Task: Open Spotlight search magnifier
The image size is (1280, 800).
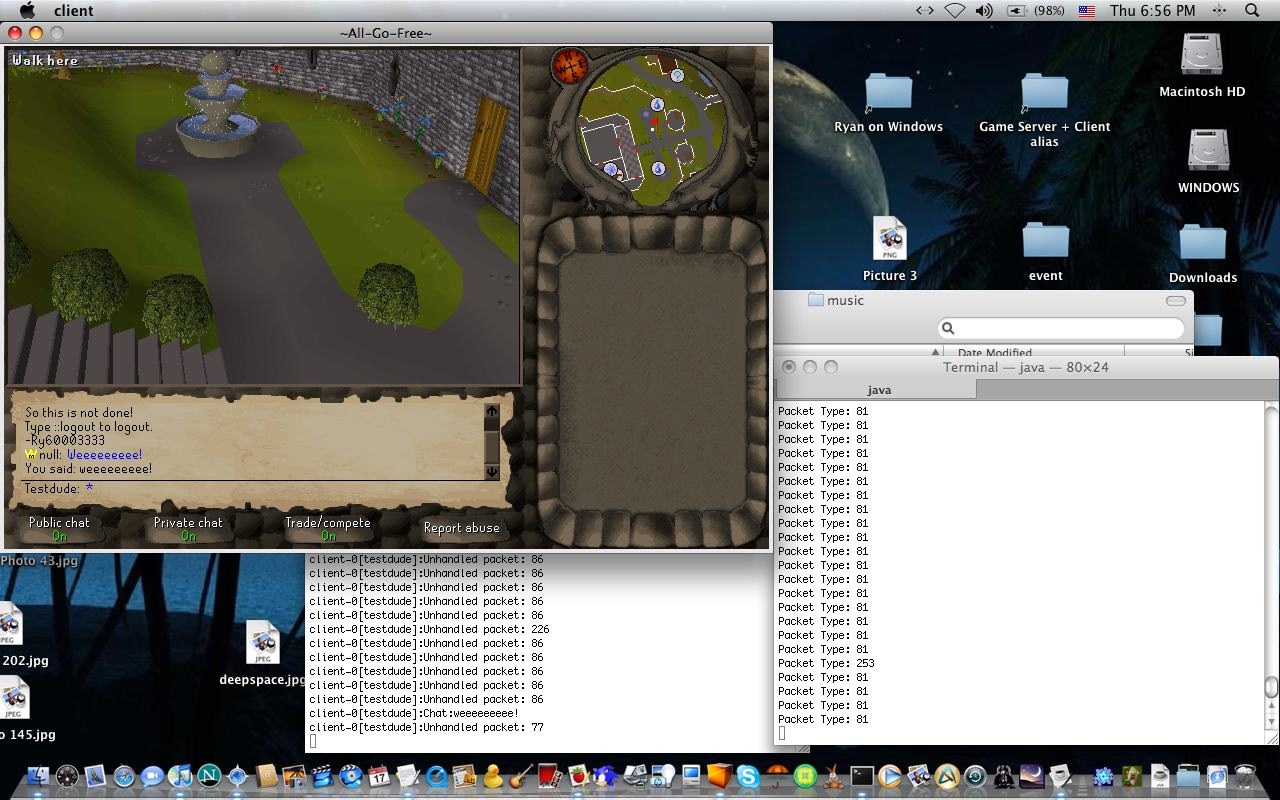Action: [1252, 10]
